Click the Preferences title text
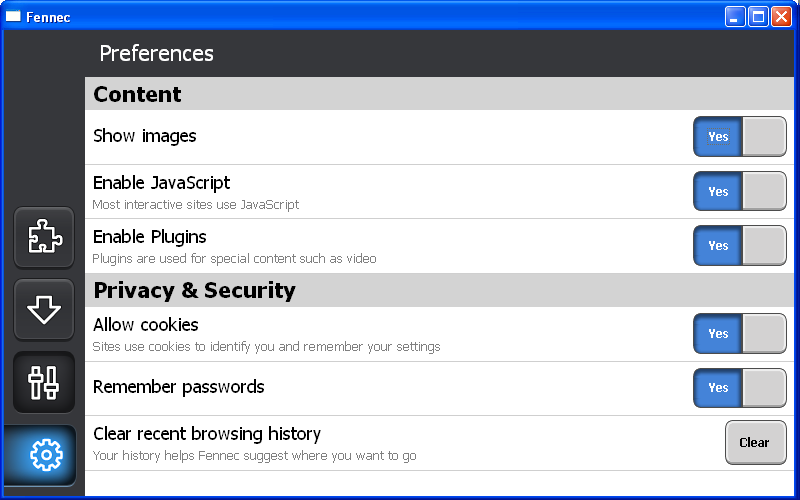 click(x=157, y=54)
